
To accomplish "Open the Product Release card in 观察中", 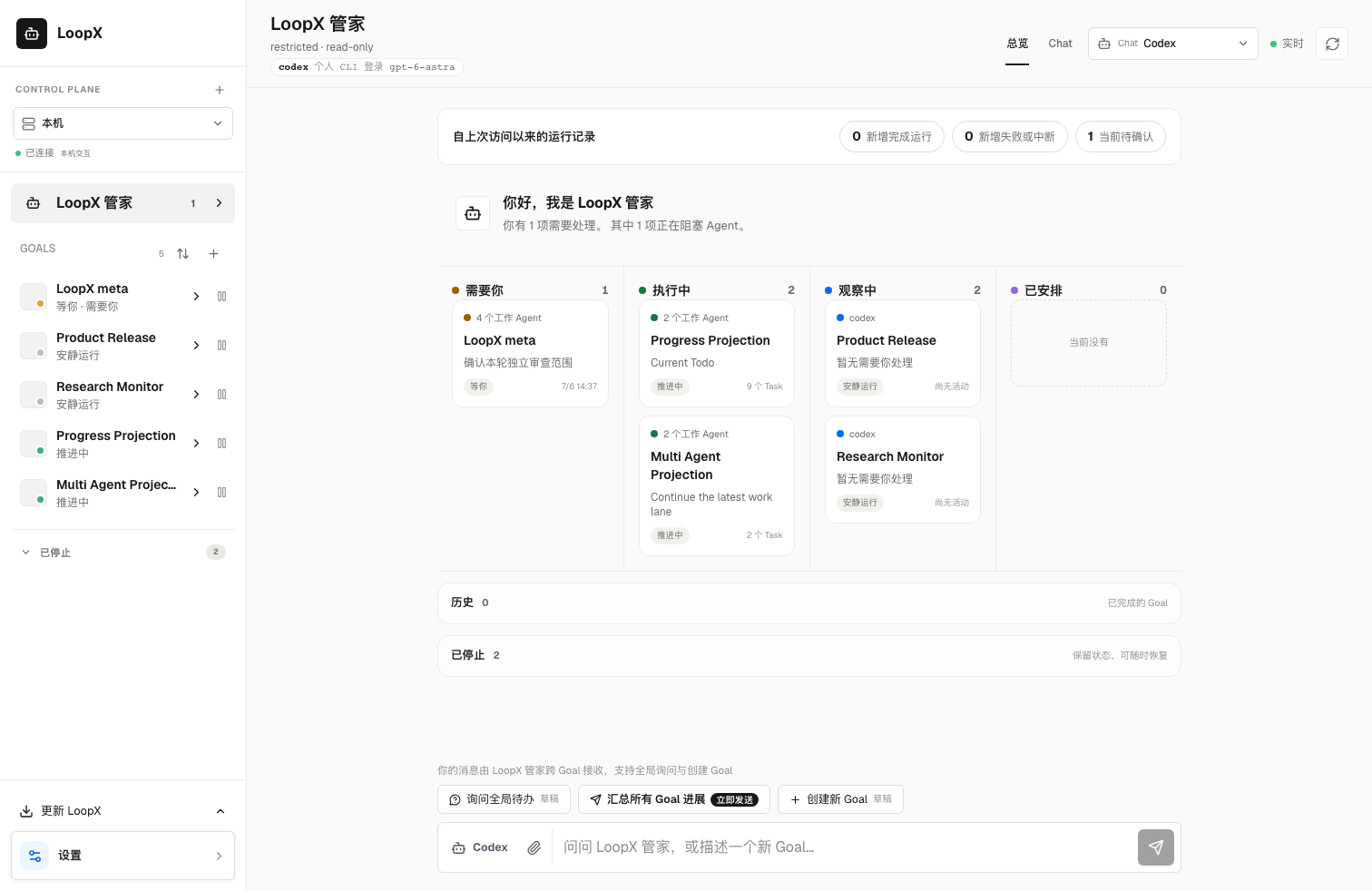I will click(x=903, y=353).
